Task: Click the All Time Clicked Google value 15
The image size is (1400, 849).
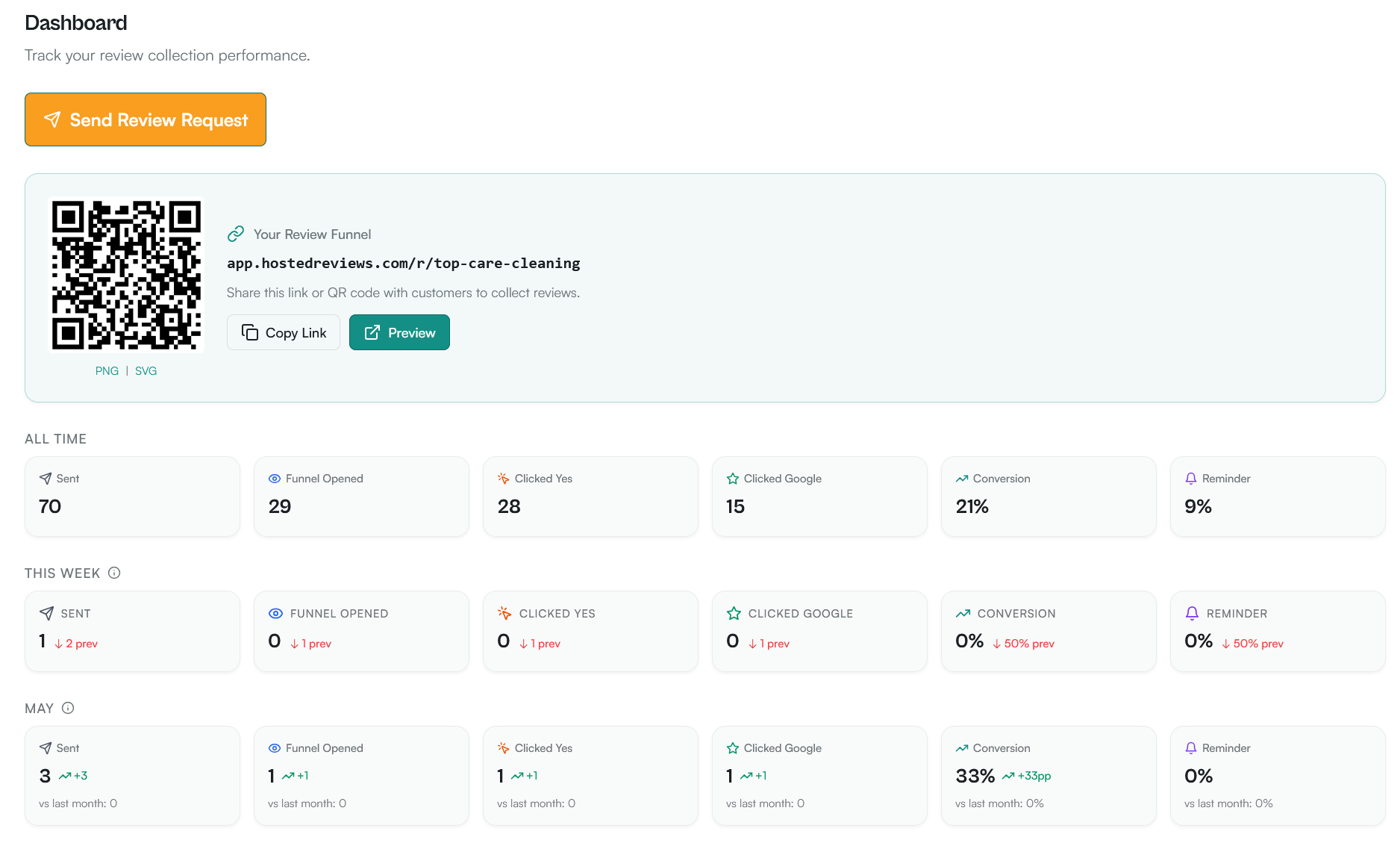Action: pyautogui.click(x=735, y=506)
